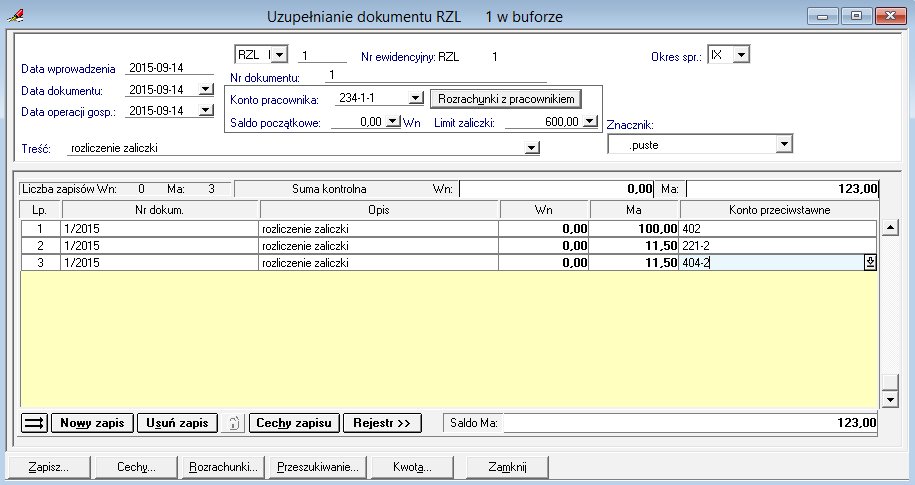Click the application icon in the title bar
This screenshot has width=915, height=485.
tap(15, 16)
